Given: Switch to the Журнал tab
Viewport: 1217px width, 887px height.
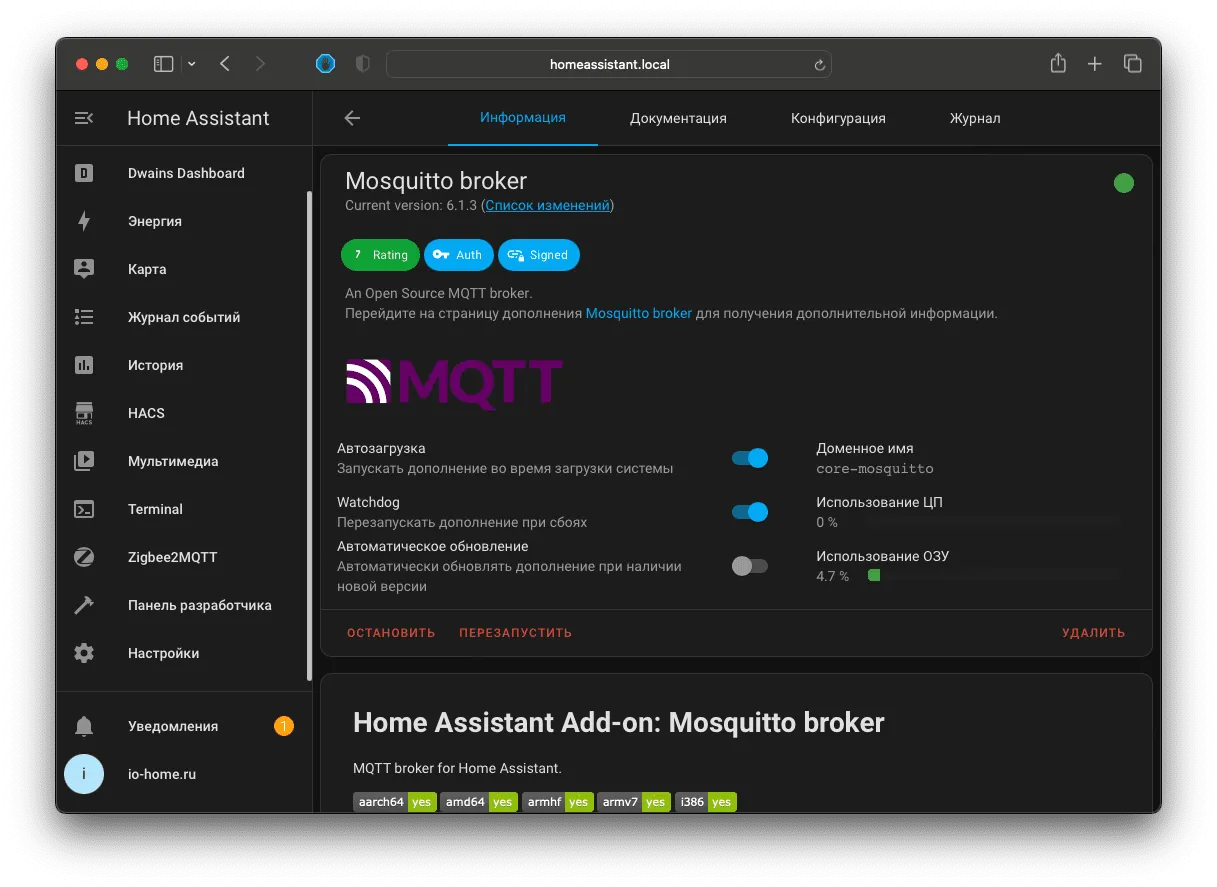Looking at the screenshot, I should (x=975, y=118).
